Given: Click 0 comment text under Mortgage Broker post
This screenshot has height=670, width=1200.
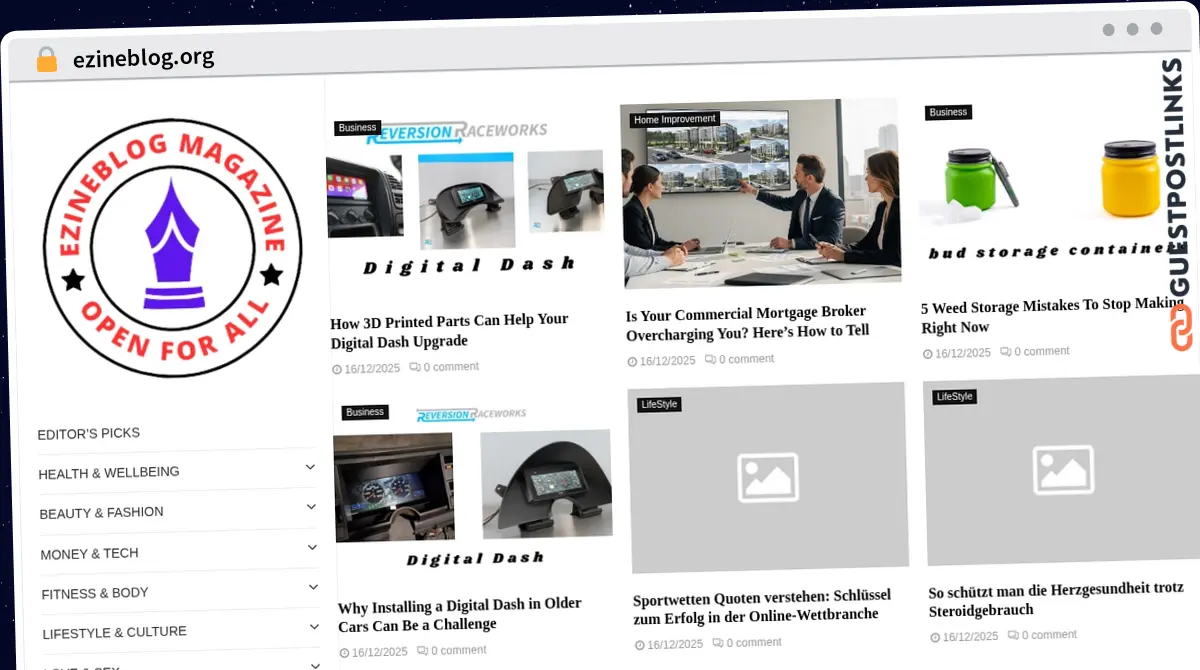Looking at the screenshot, I should pyautogui.click(x=747, y=359).
